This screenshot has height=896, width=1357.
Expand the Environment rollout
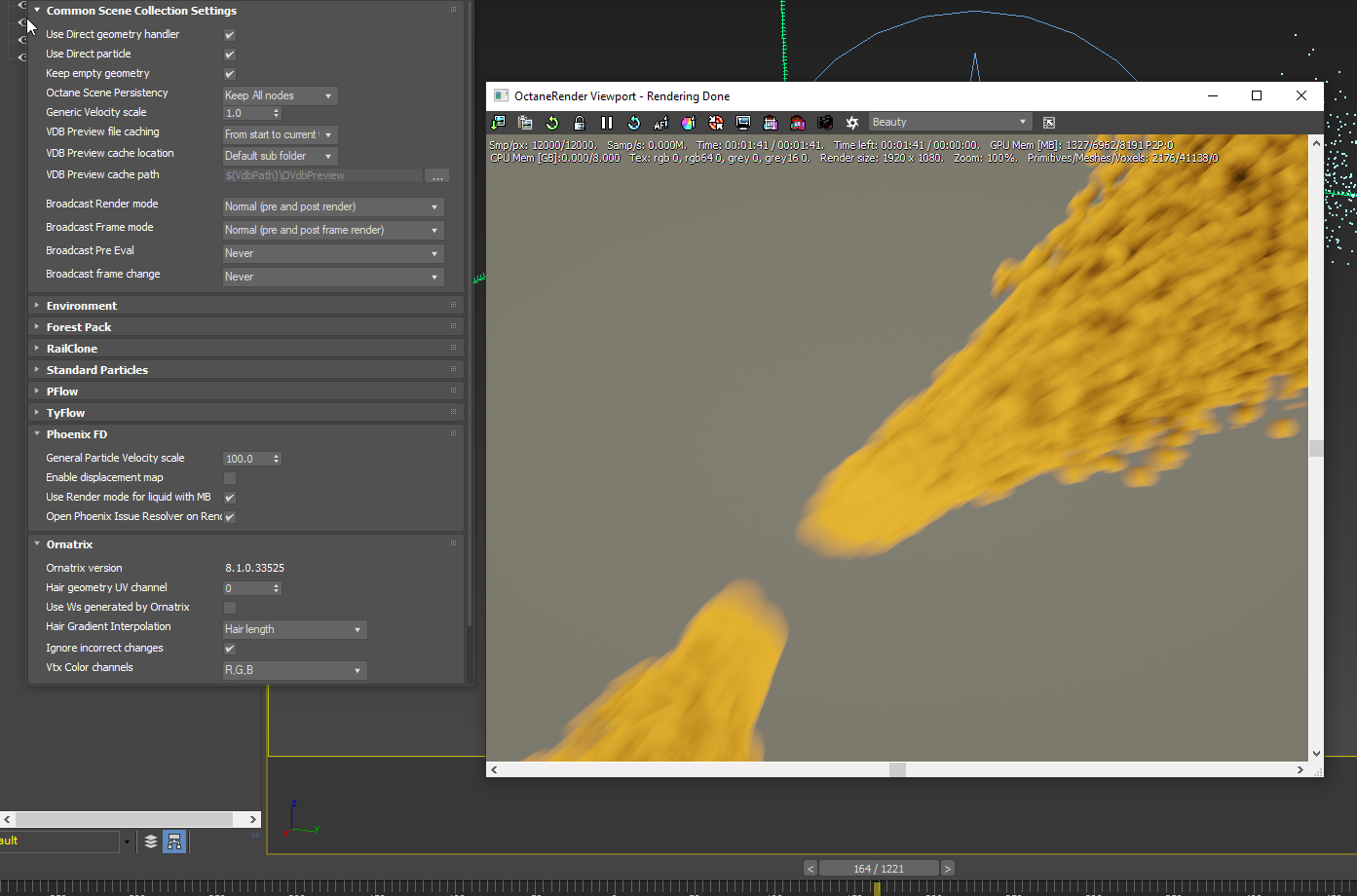[37, 305]
